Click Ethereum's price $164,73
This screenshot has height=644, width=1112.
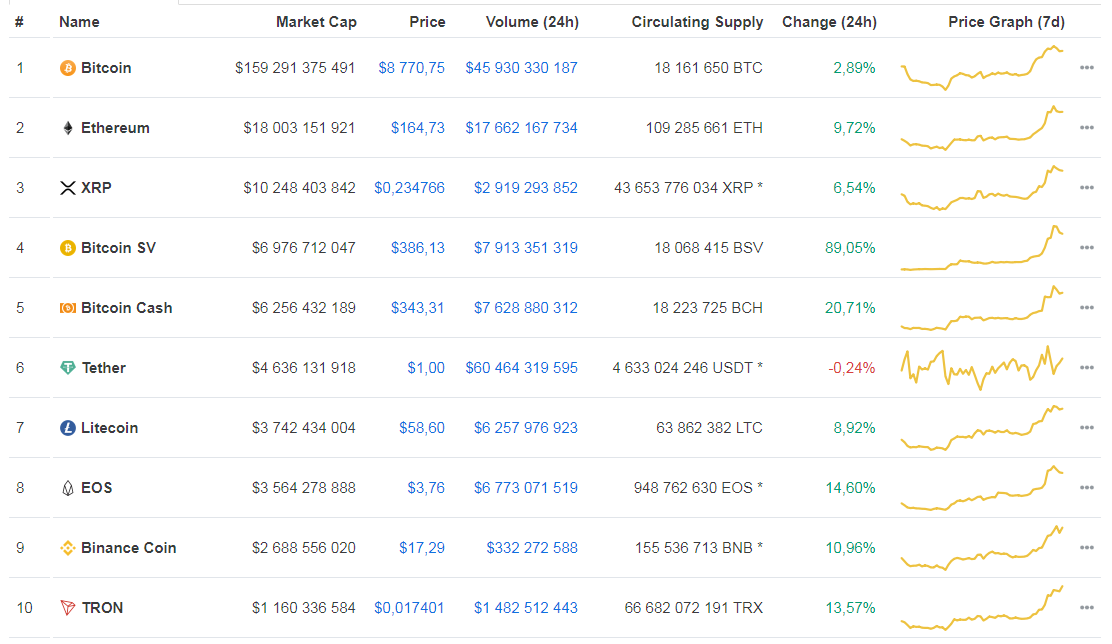(x=418, y=128)
